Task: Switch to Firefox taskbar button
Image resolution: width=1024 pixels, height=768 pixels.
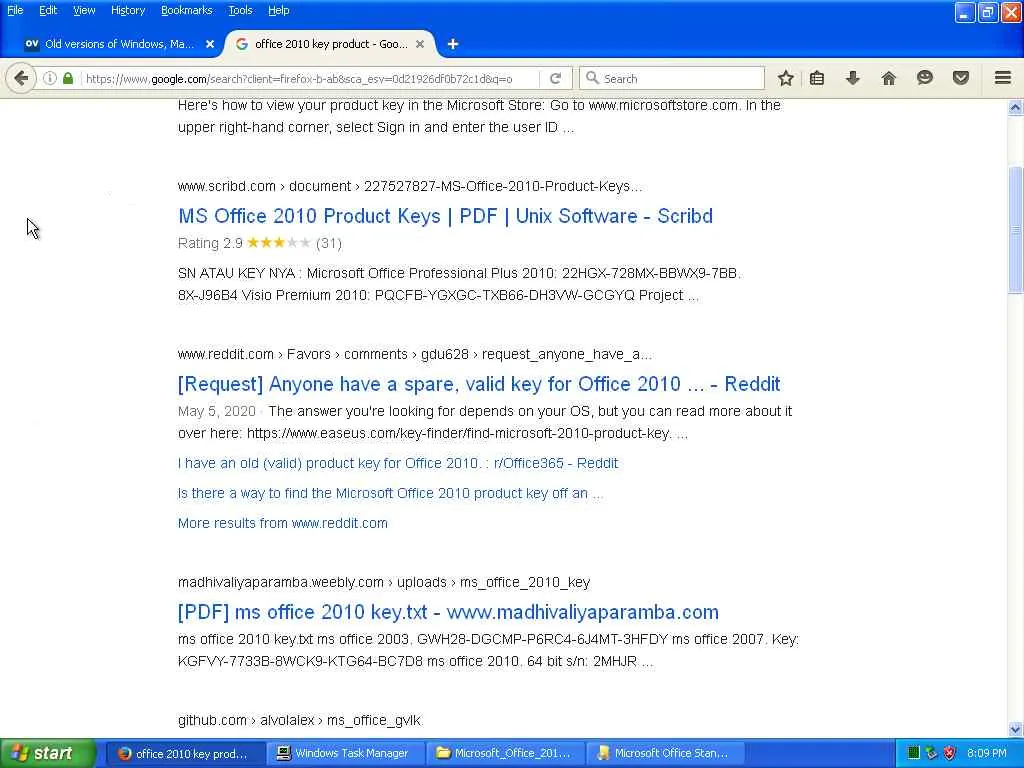Action: click(184, 753)
